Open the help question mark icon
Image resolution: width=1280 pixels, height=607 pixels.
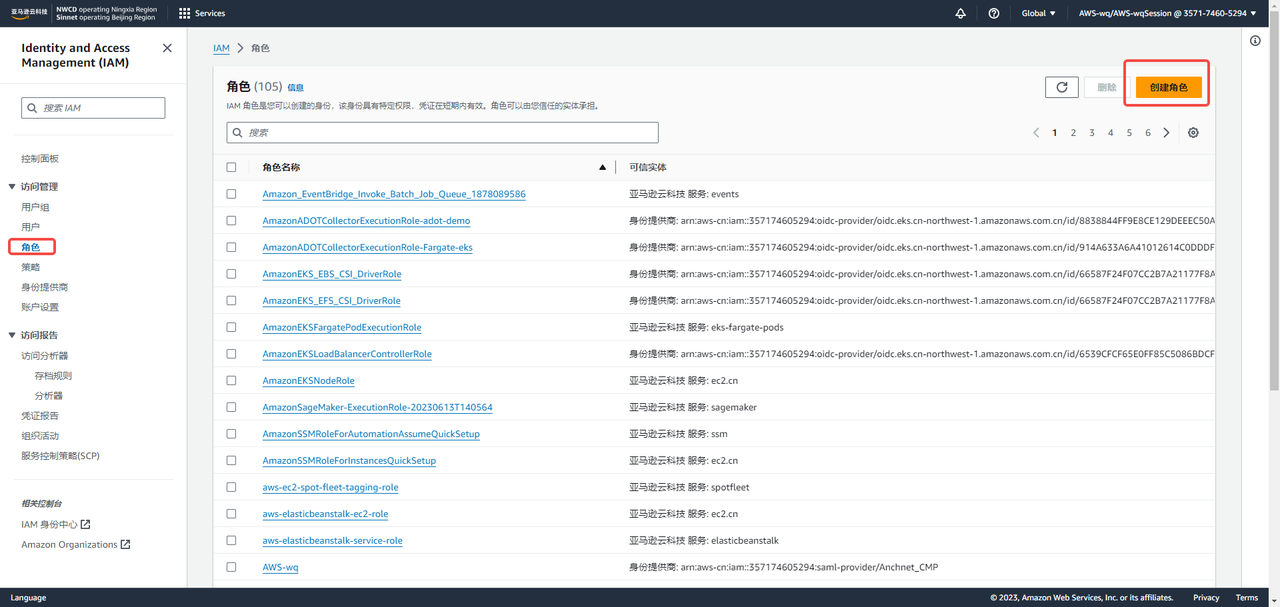tap(994, 13)
